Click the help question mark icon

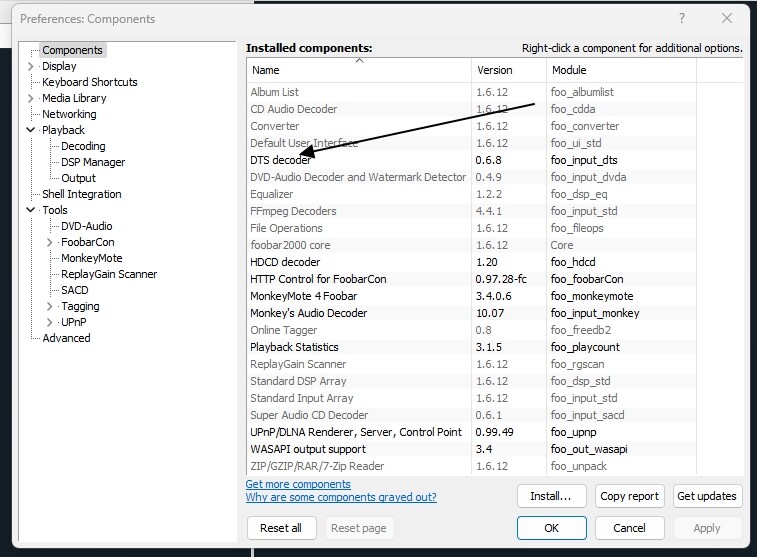coord(681,18)
